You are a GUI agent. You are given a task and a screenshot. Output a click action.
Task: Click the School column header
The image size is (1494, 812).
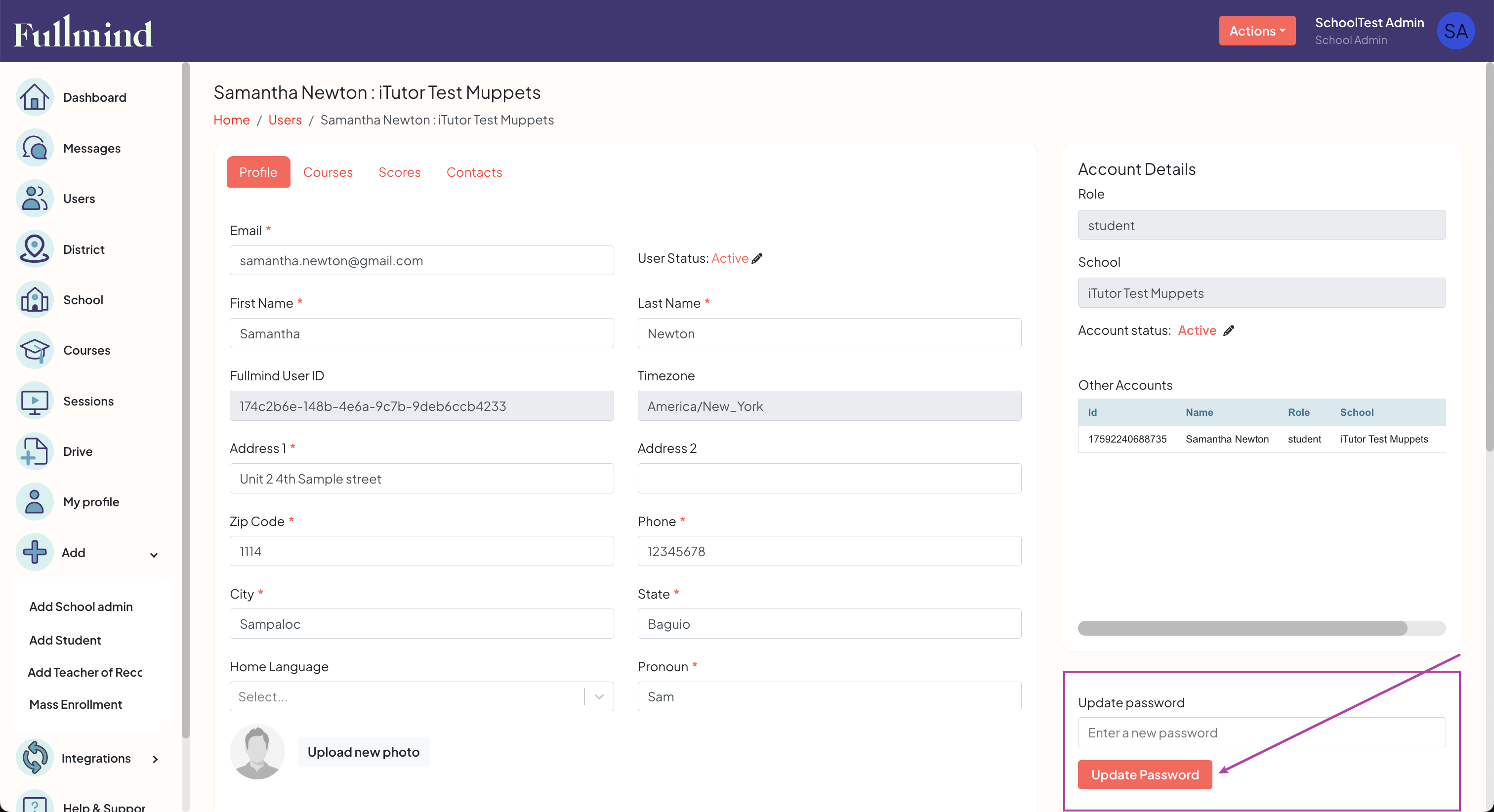[1357, 412]
